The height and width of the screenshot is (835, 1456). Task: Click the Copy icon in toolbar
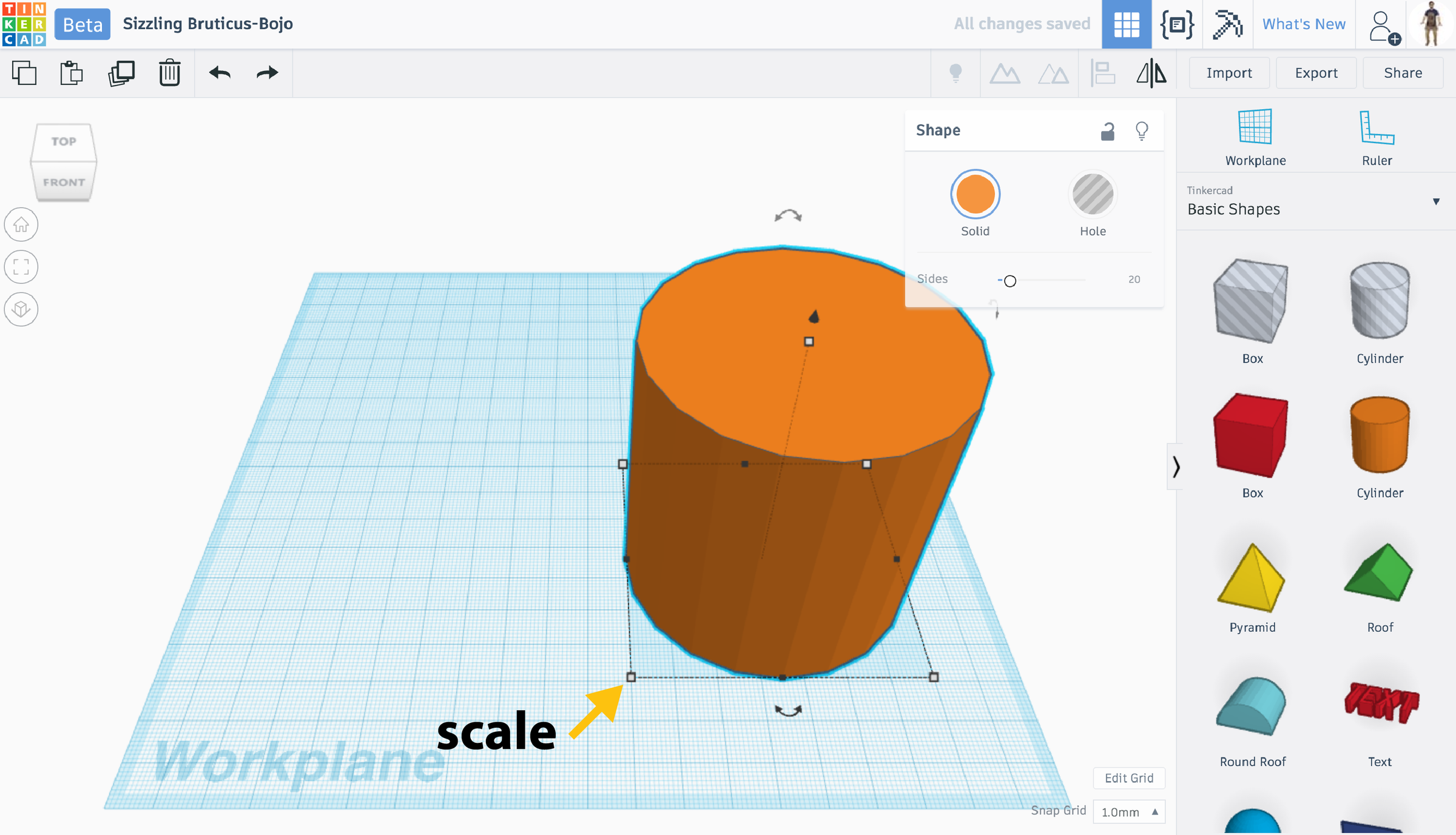[24, 73]
